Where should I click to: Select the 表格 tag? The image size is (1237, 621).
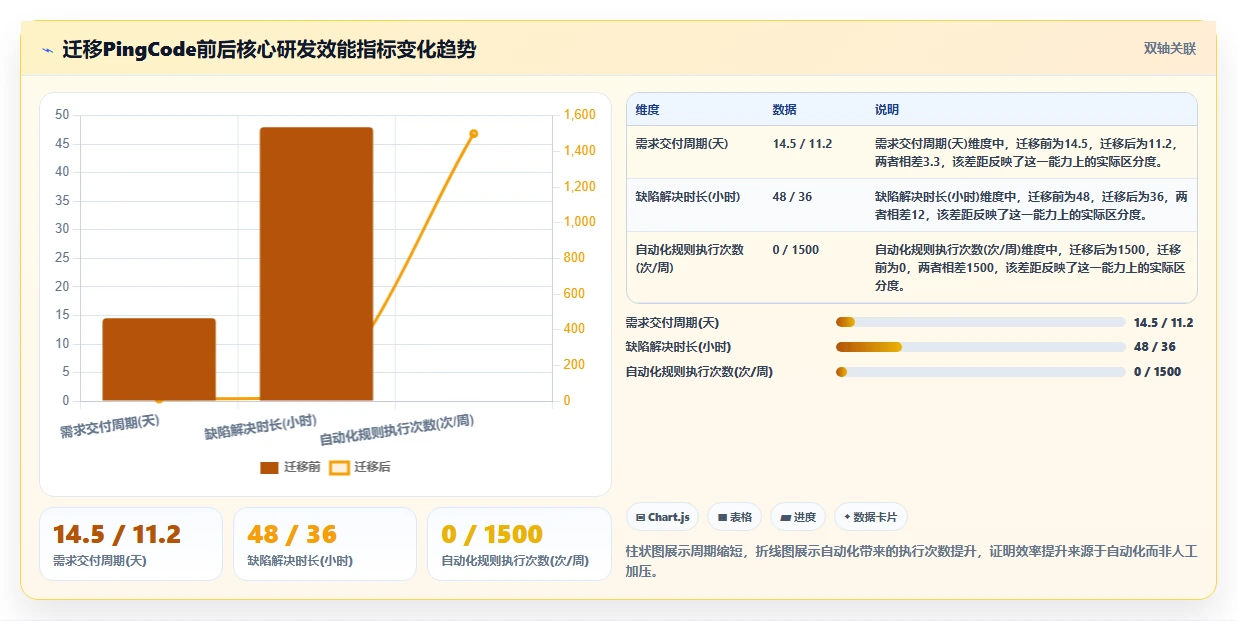734,517
